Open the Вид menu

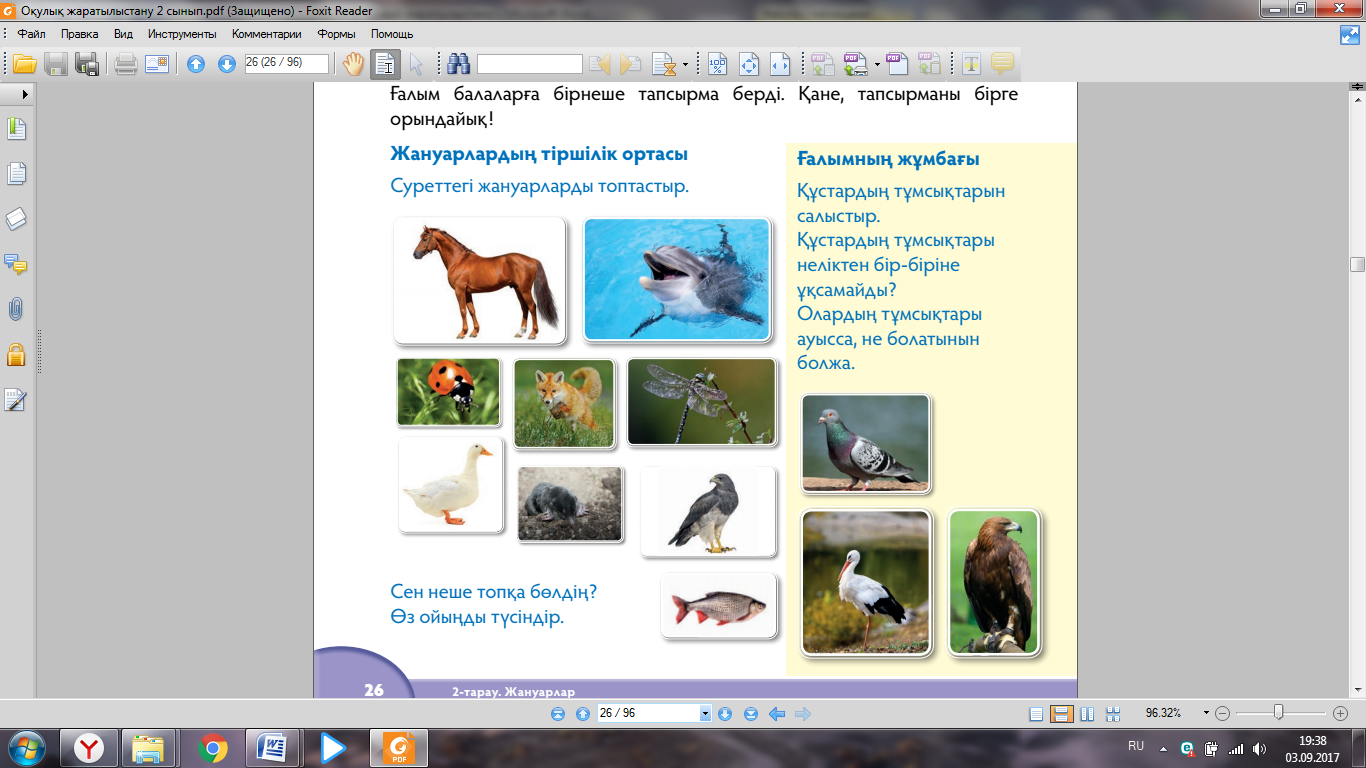coord(123,34)
